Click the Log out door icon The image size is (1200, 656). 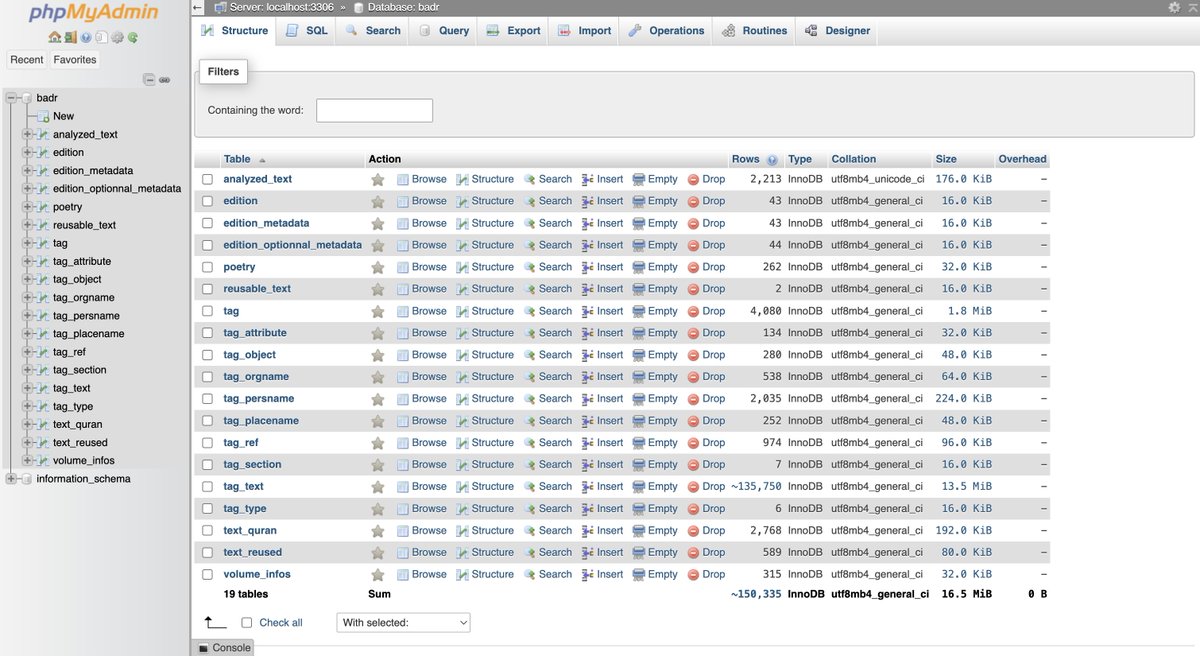click(70, 37)
